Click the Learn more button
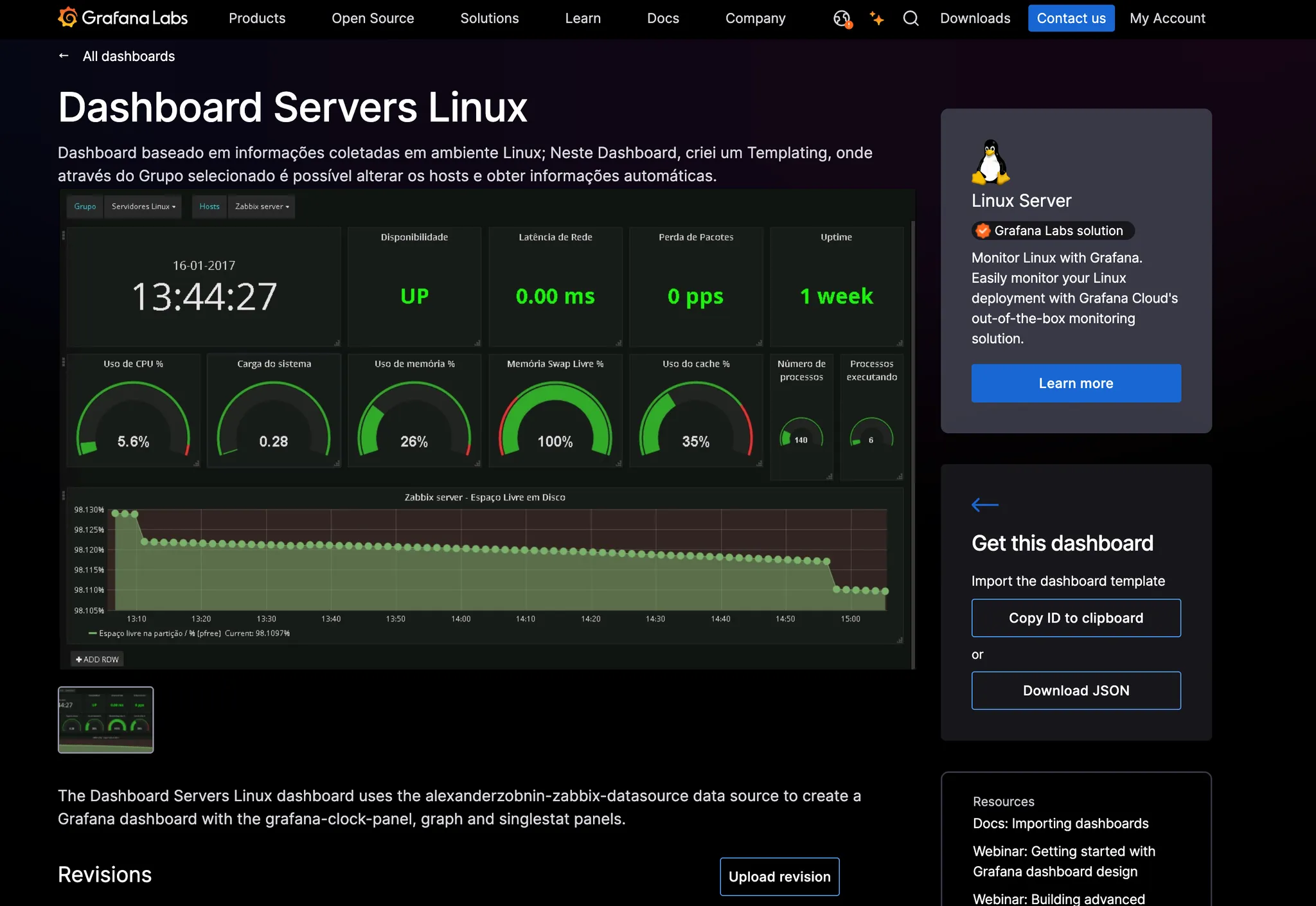 point(1076,384)
